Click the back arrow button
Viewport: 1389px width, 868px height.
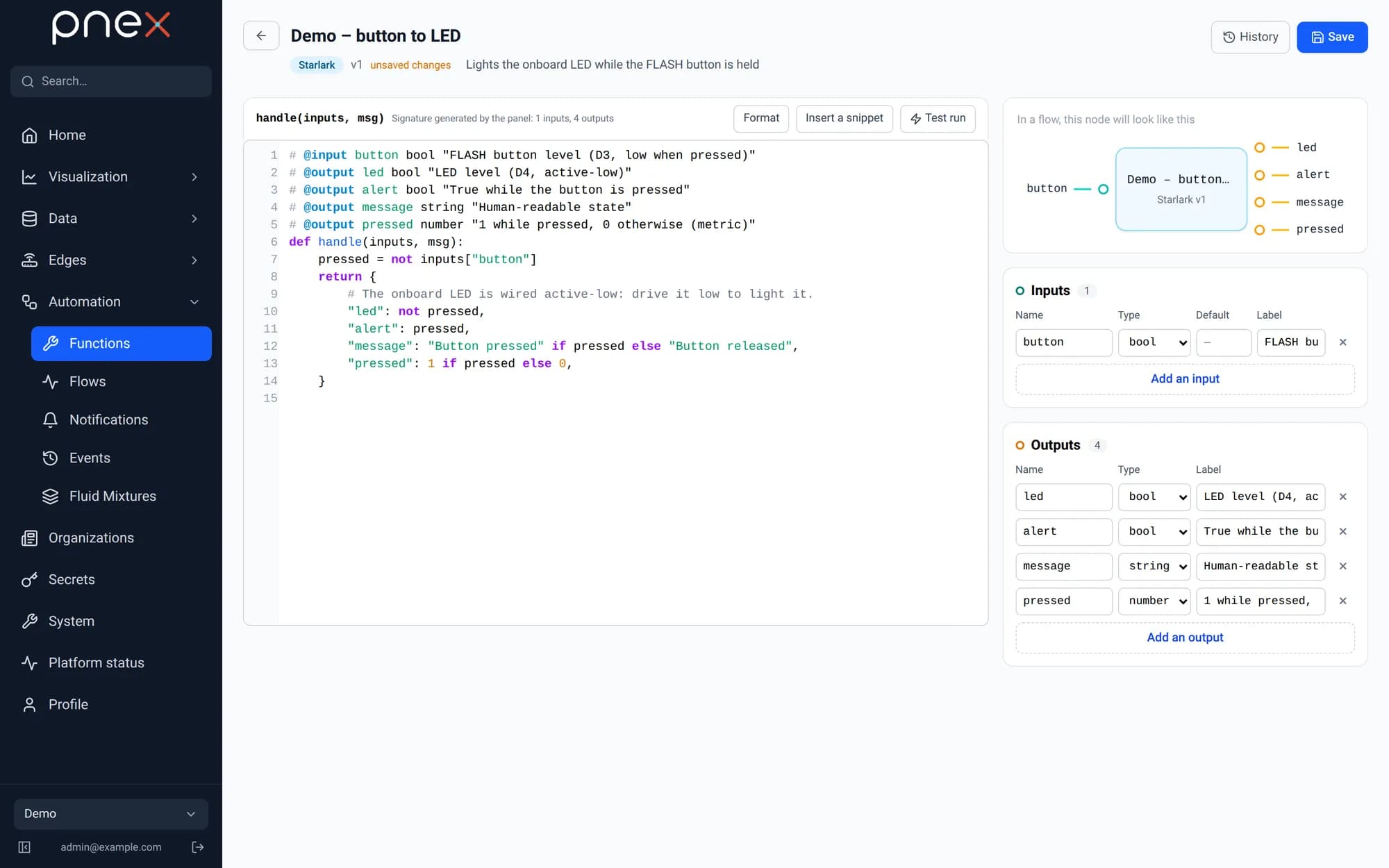pyautogui.click(x=261, y=36)
